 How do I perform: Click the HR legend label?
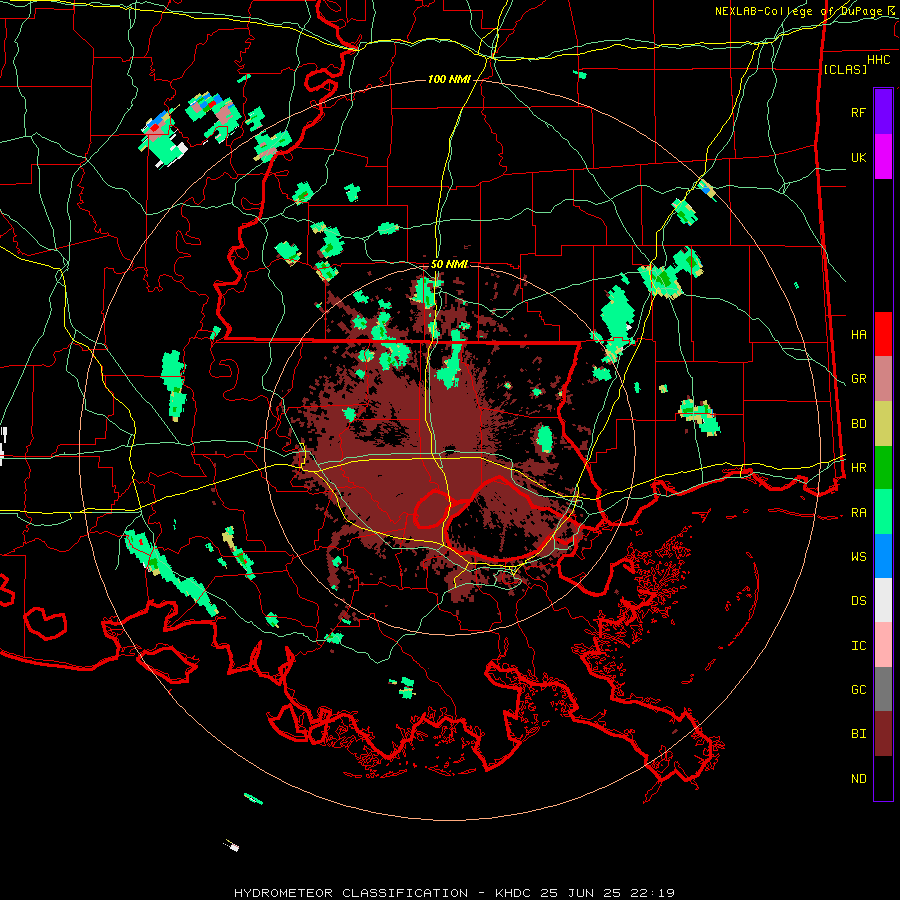click(x=858, y=468)
